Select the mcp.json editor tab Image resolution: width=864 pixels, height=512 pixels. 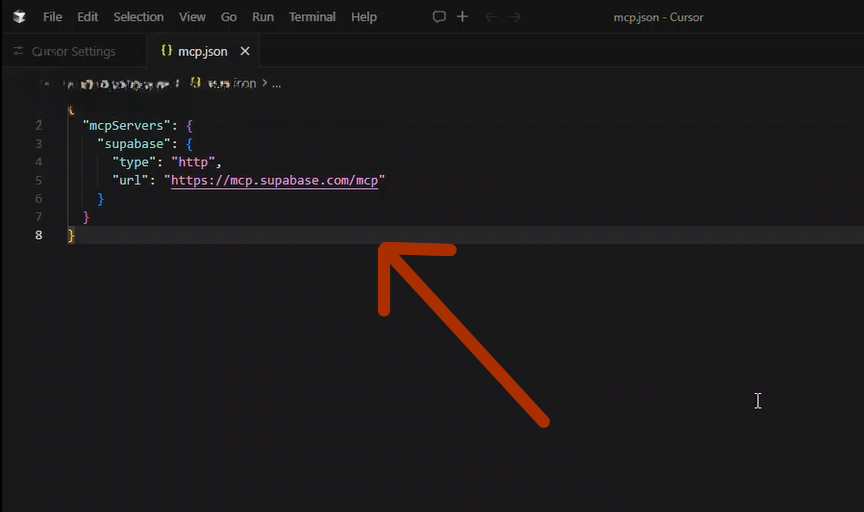202,51
